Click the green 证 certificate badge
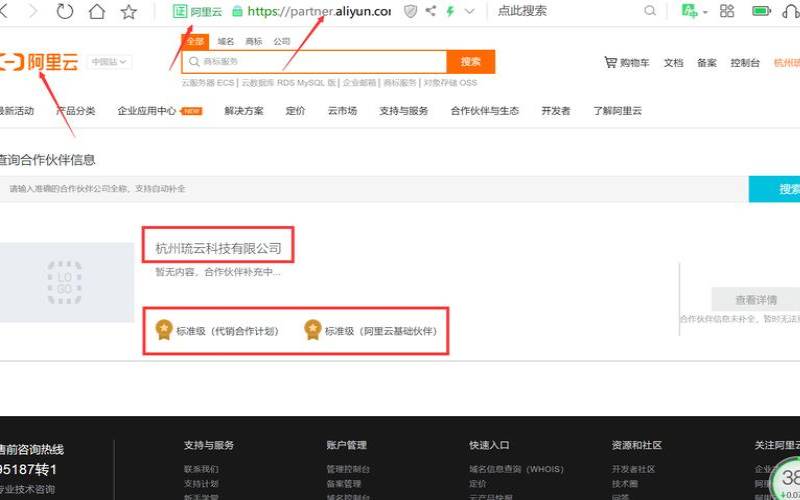The width and height of the screenshot is (800, 500). [180, 11]
